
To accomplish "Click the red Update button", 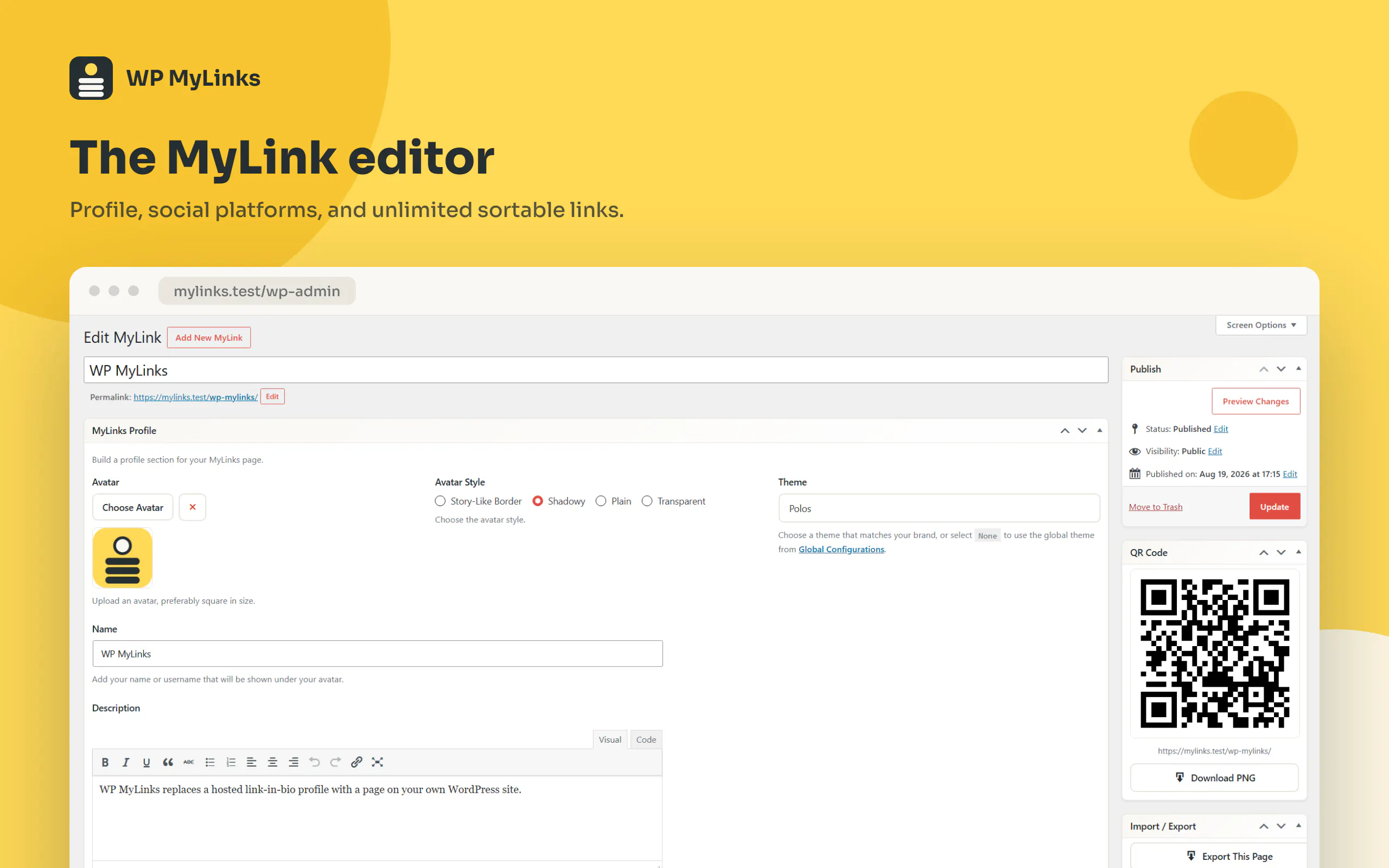I will [x=1275, y=506].
